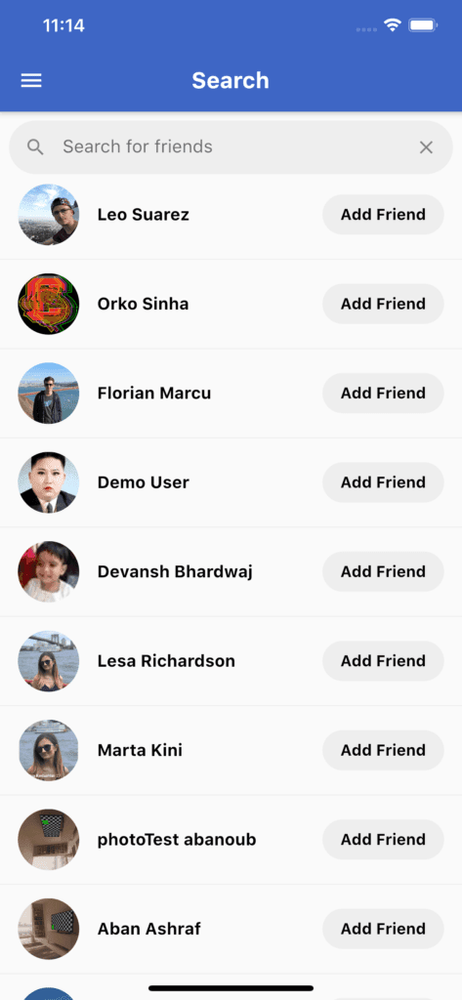462x1000 pixels.
Task: Open Leo Suarez's profile picture
Action: click(48, 214)
